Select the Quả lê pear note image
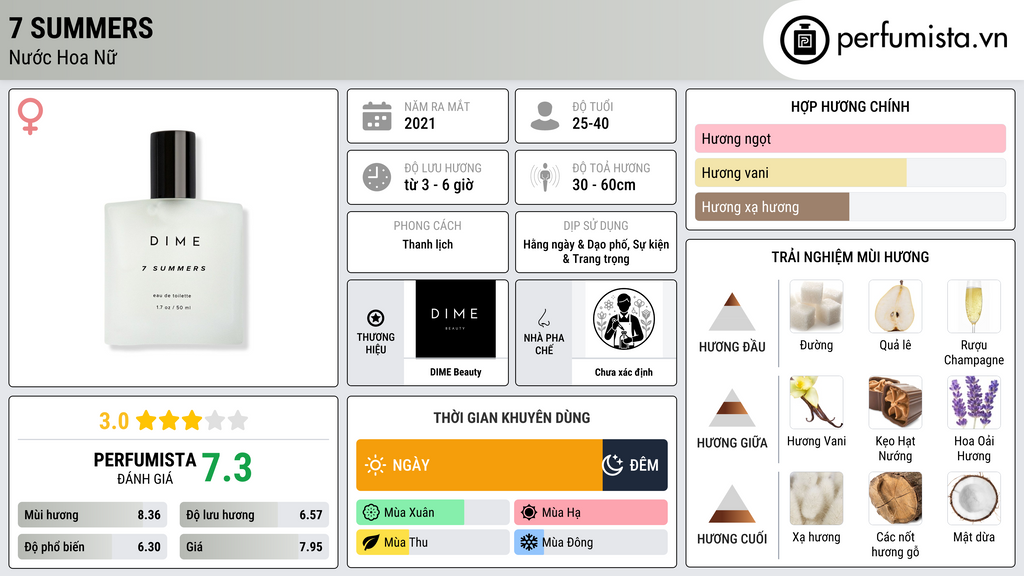Image resolution: width=1024 pixels, height=576 pixels. click(x=895, y=306)
